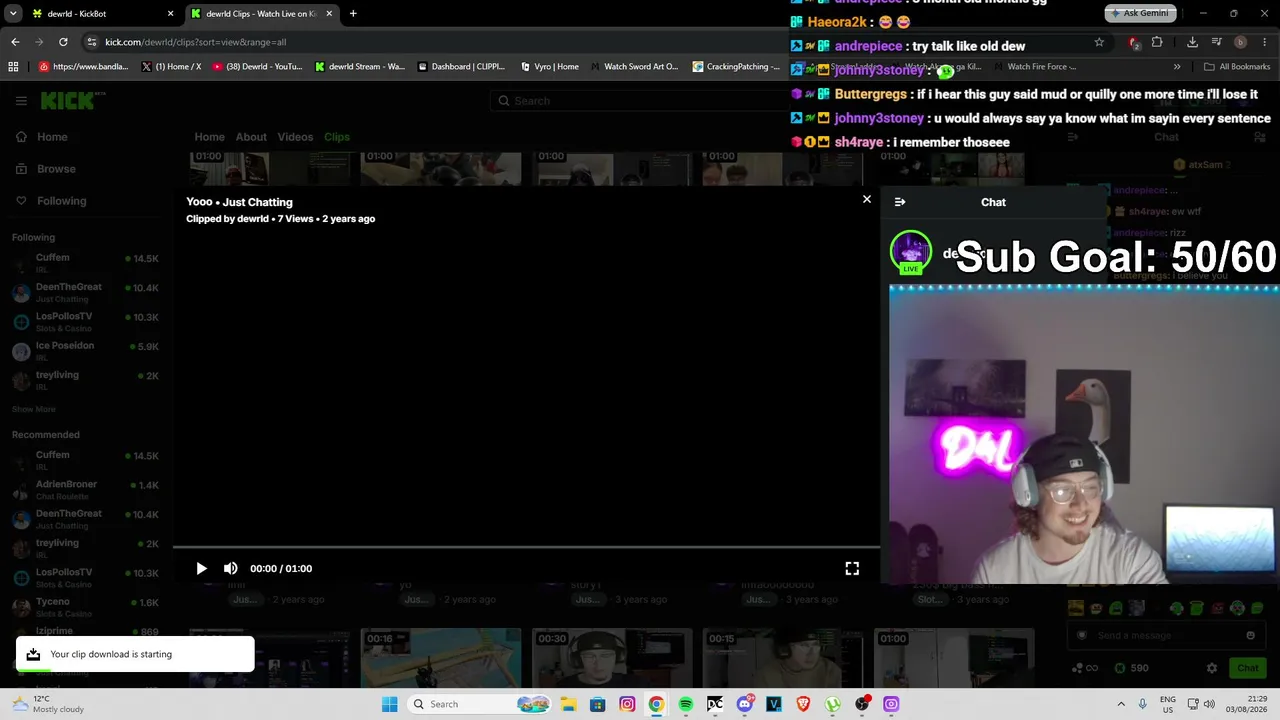Close the Yooo clip modal
This screenshot has width=1280, height=720.
[x=867, y=199]
